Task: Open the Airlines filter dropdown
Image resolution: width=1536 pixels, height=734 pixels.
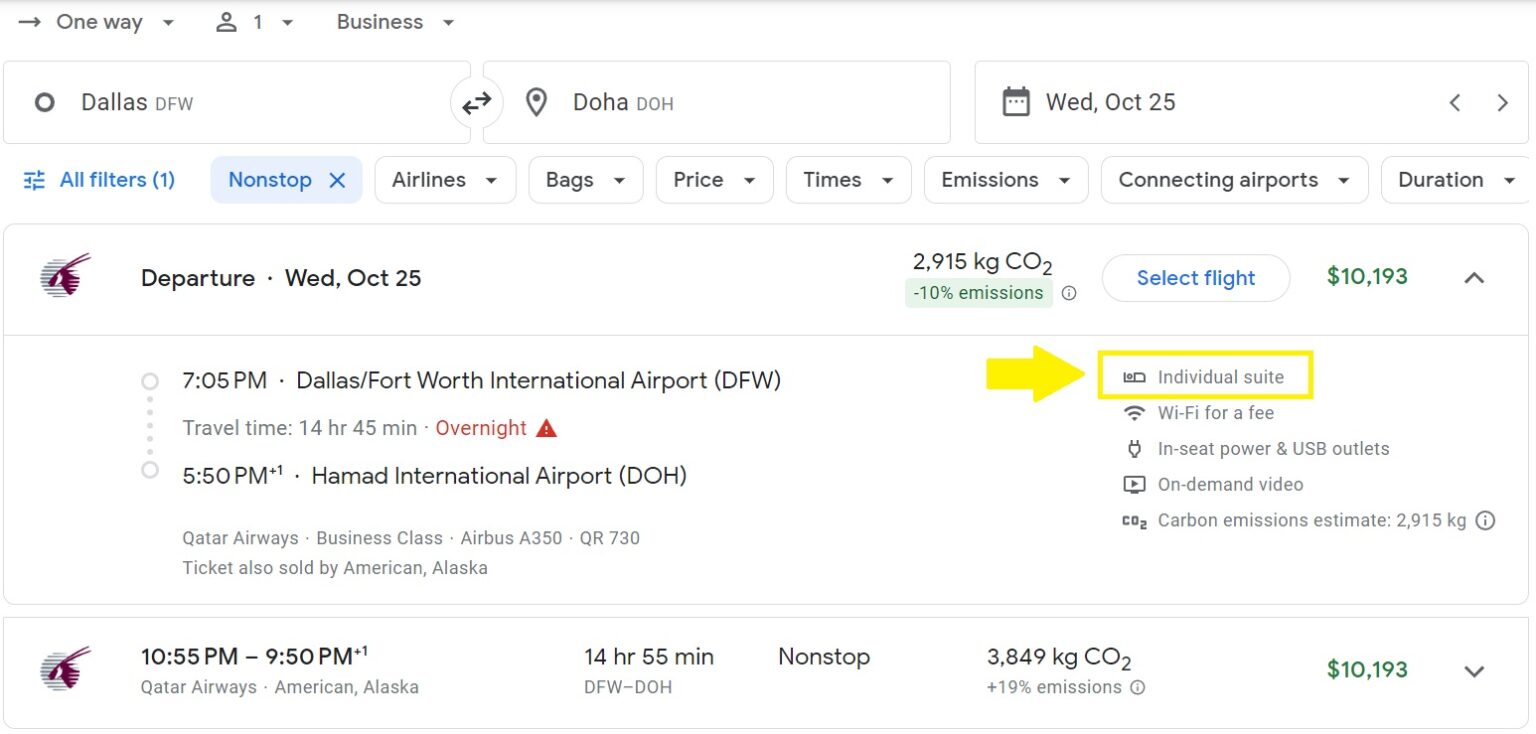Action: (445, 180)
